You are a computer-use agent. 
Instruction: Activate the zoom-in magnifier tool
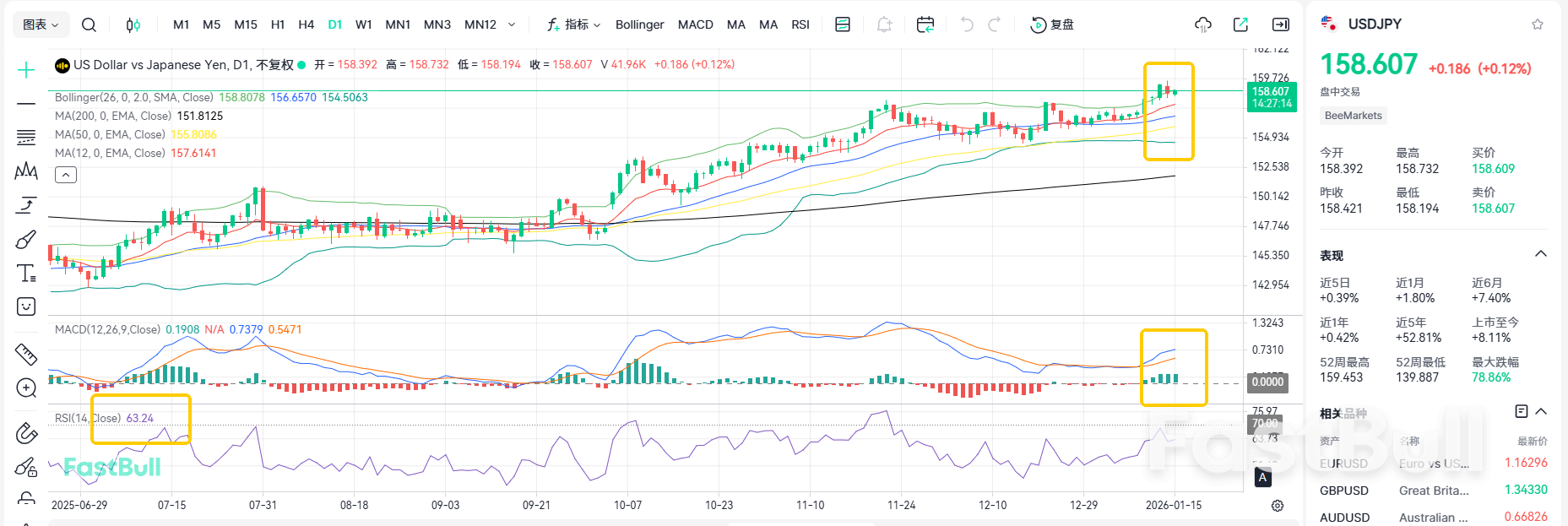pos(26,388)
